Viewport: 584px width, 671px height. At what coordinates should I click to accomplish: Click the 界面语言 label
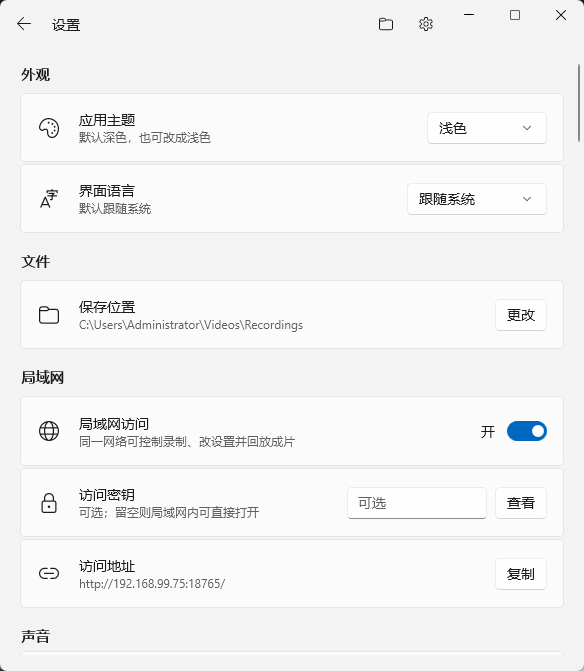click(x=107, y=191)
